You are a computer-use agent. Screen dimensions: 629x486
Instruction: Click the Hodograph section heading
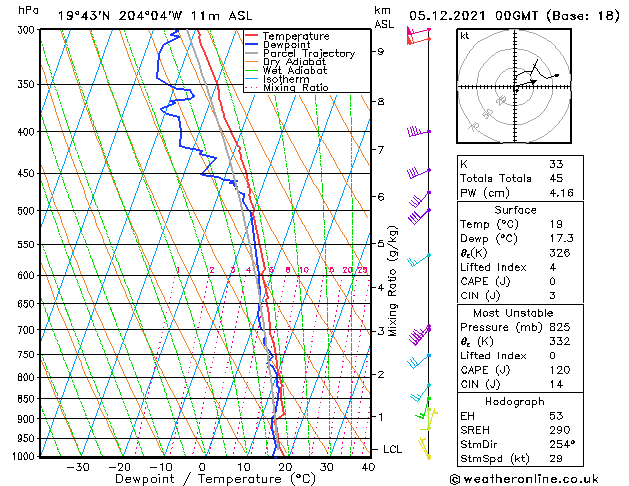pyautogui.click(x=515, y=401)
